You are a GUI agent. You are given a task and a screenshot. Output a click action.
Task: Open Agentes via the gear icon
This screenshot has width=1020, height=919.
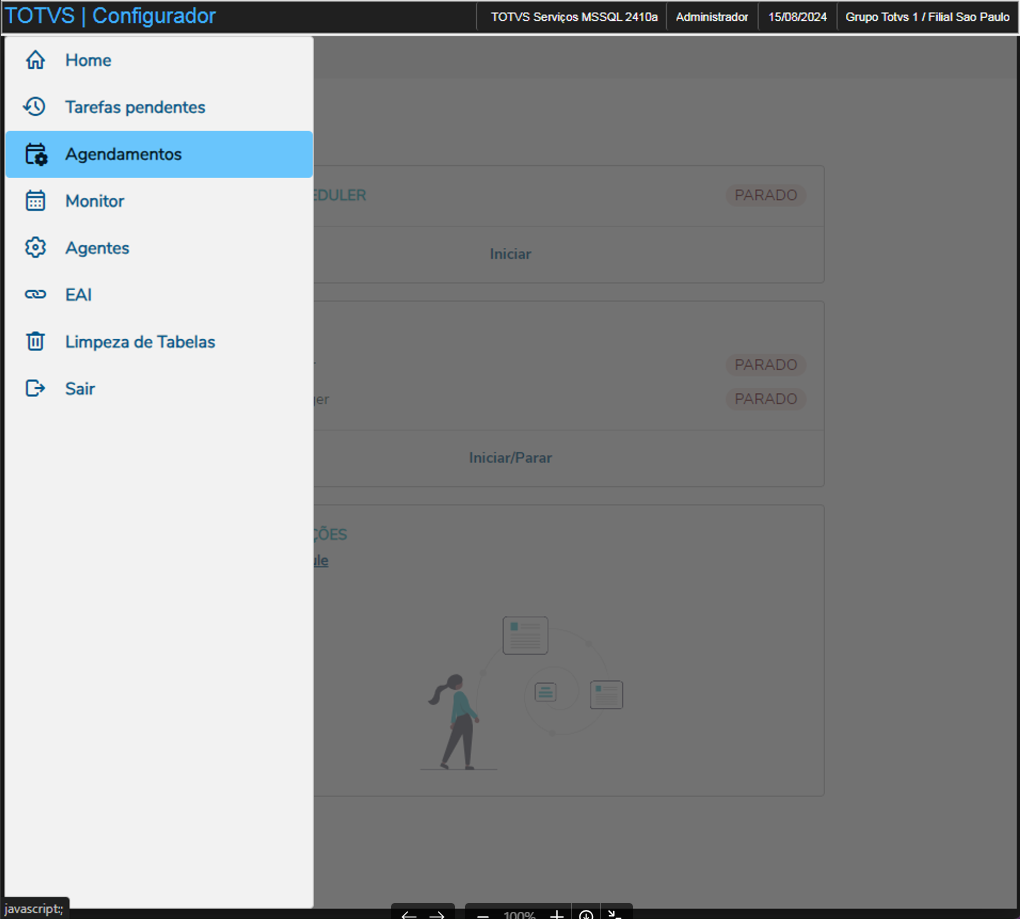(35, 247)
